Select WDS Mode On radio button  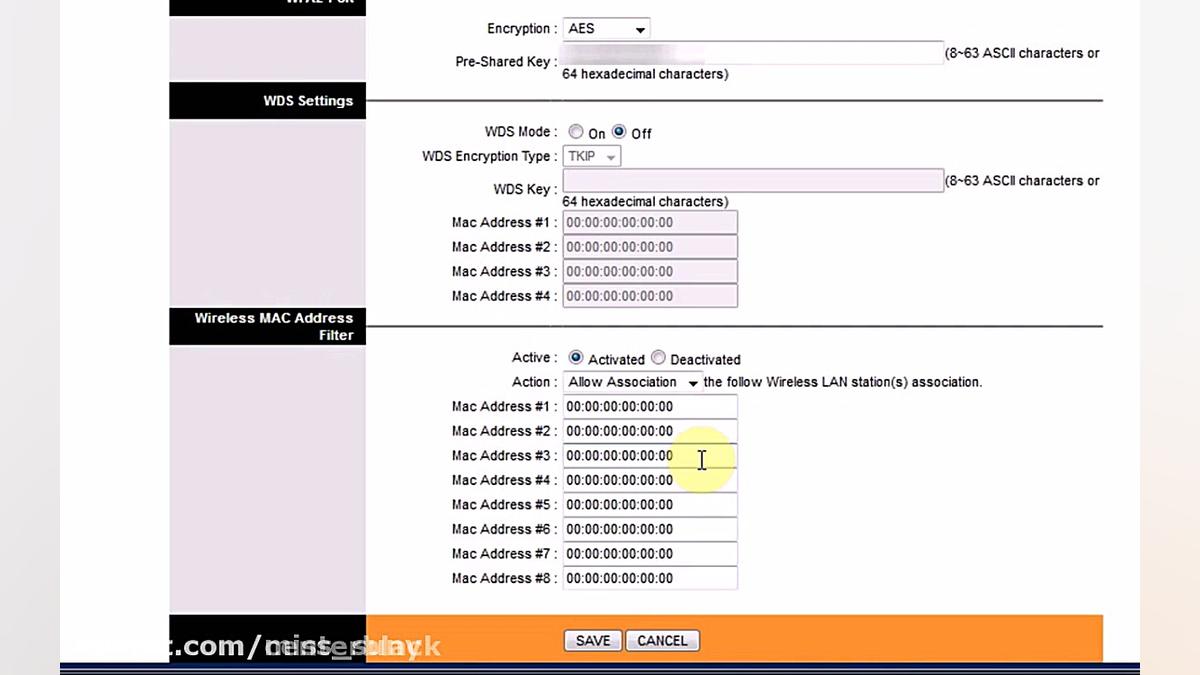pos(576,132)
